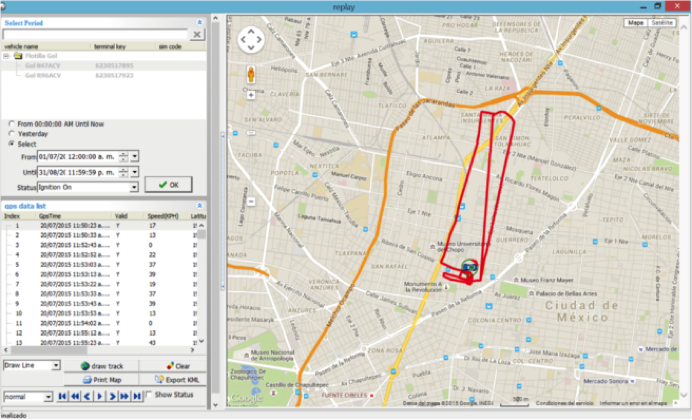Click the vehicle search input field
The image size is (692, 420).
95,34
